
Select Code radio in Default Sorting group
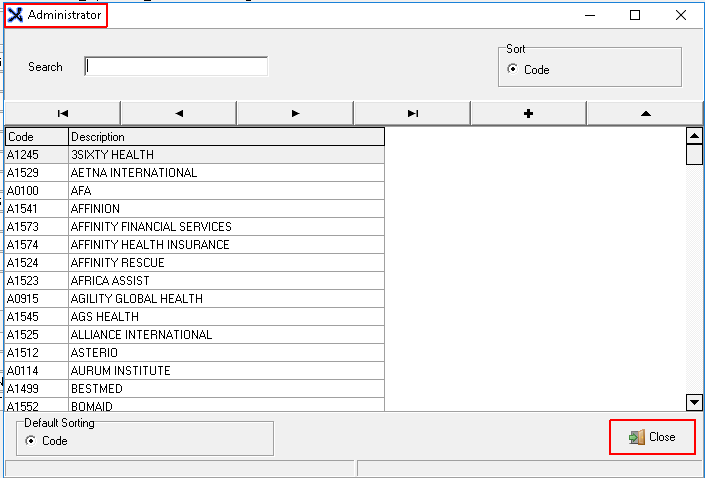31,441
